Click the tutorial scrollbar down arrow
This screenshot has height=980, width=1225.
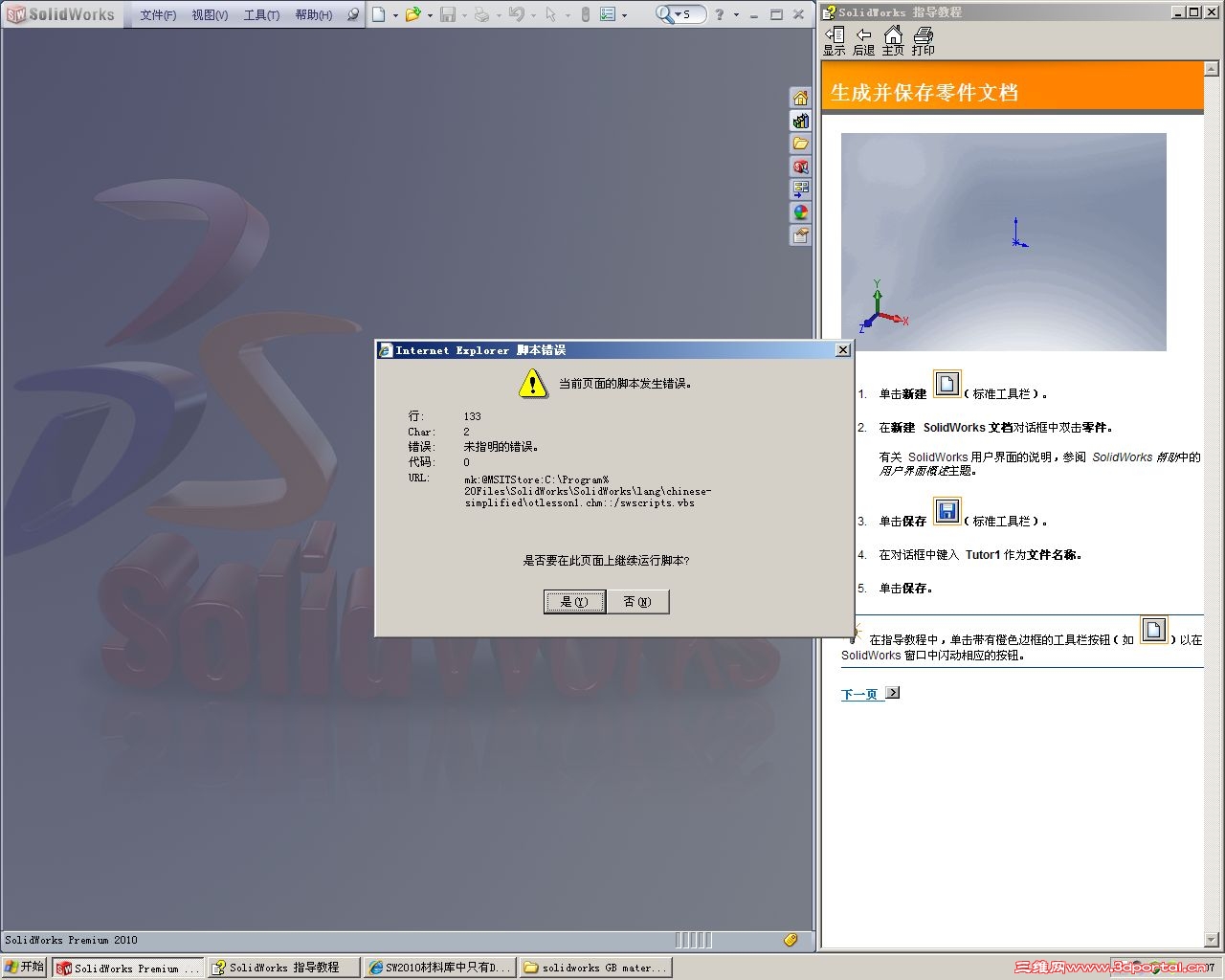pyautogui.click(x=1212, y=940)
